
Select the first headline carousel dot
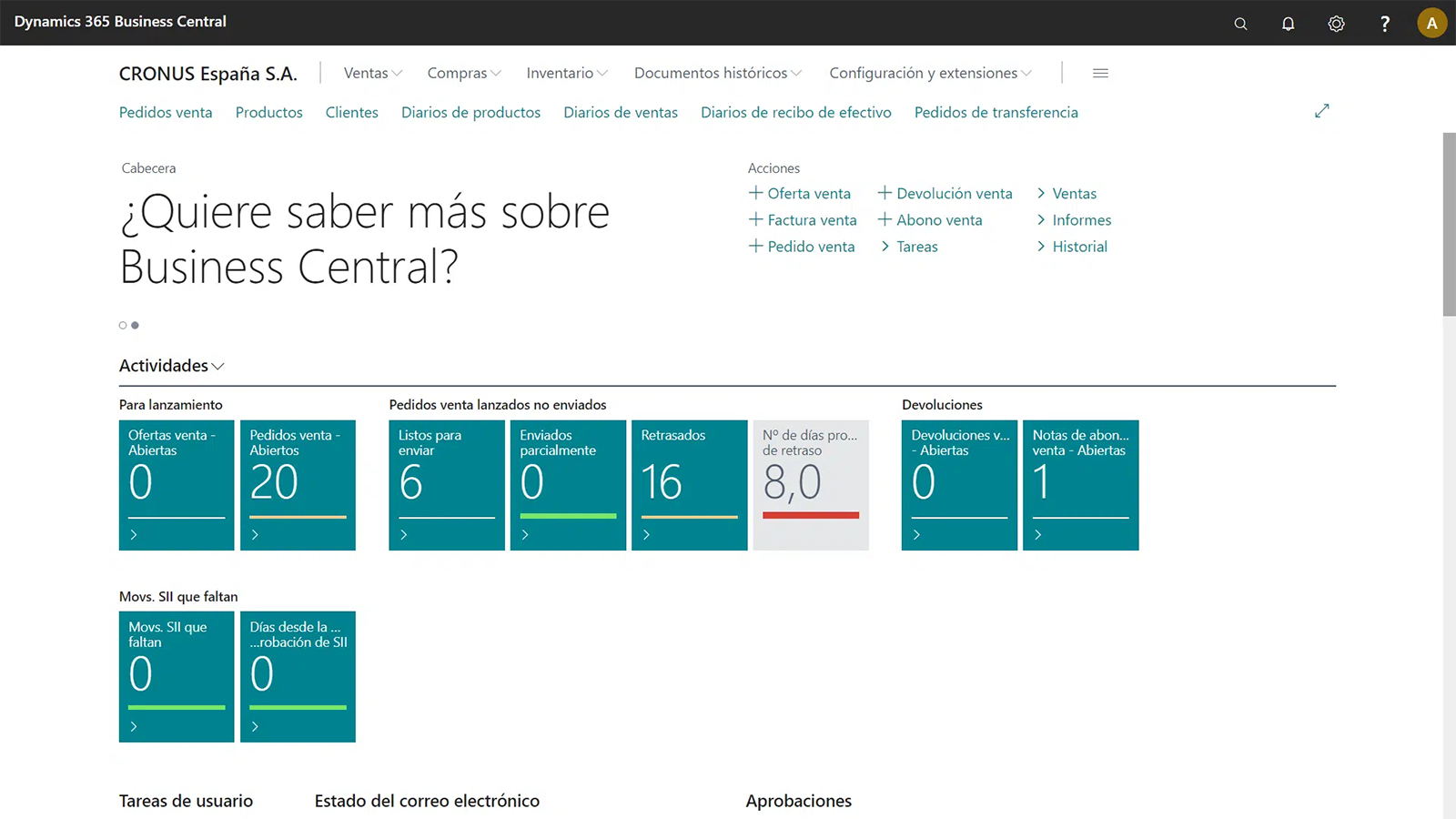pos(123,325)
